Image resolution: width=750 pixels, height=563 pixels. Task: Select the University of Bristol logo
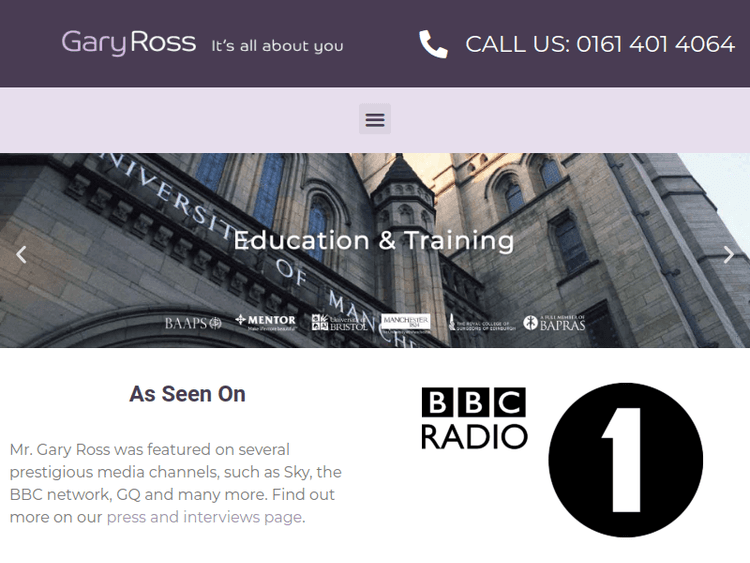[x=339, y=322]
